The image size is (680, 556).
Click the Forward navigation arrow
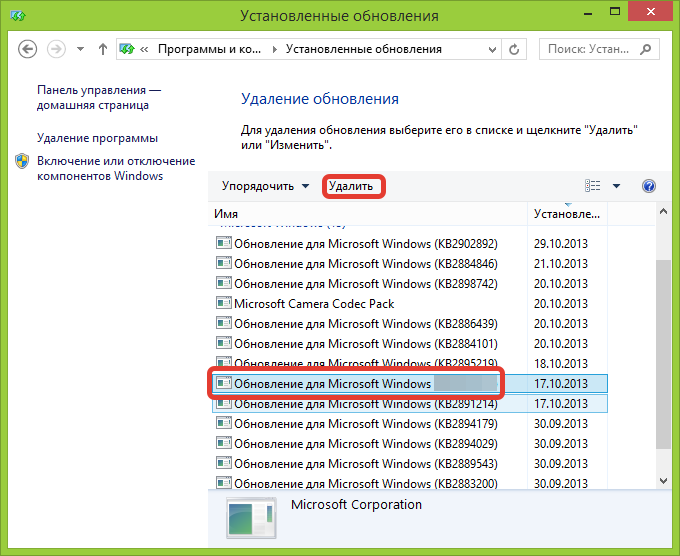(x=56, y=49)
